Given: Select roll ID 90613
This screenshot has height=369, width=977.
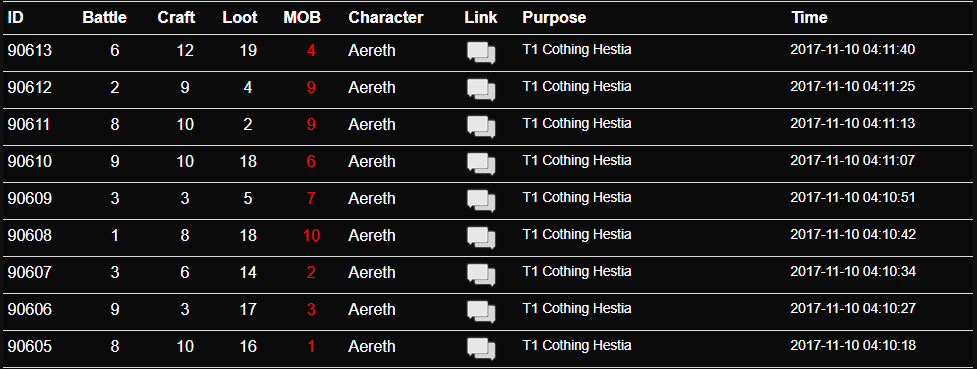Looking at the screenshot, I should point(29,50).
